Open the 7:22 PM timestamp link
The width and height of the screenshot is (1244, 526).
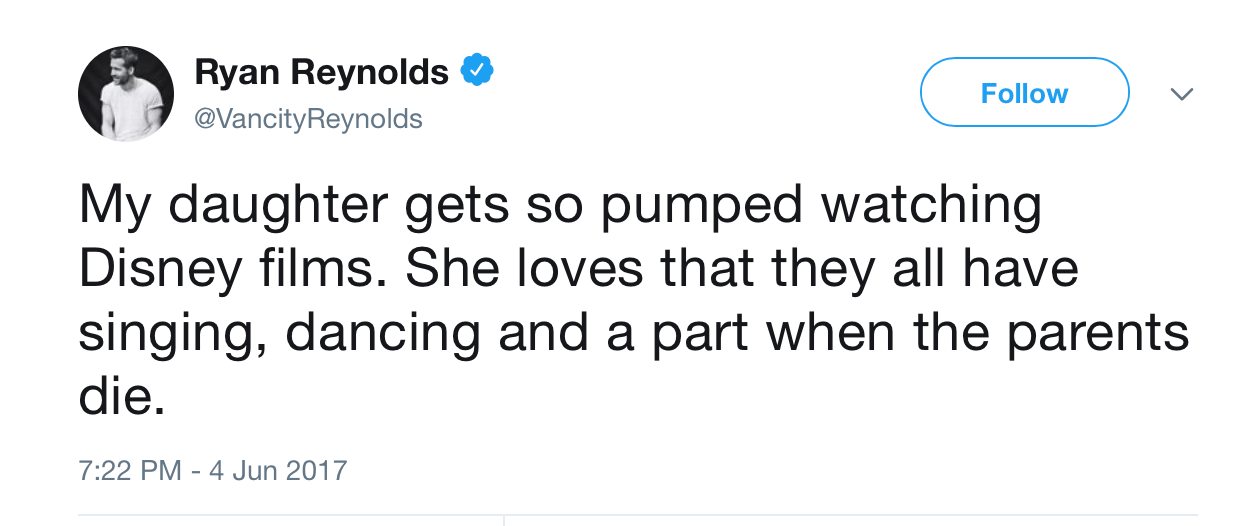128,470
